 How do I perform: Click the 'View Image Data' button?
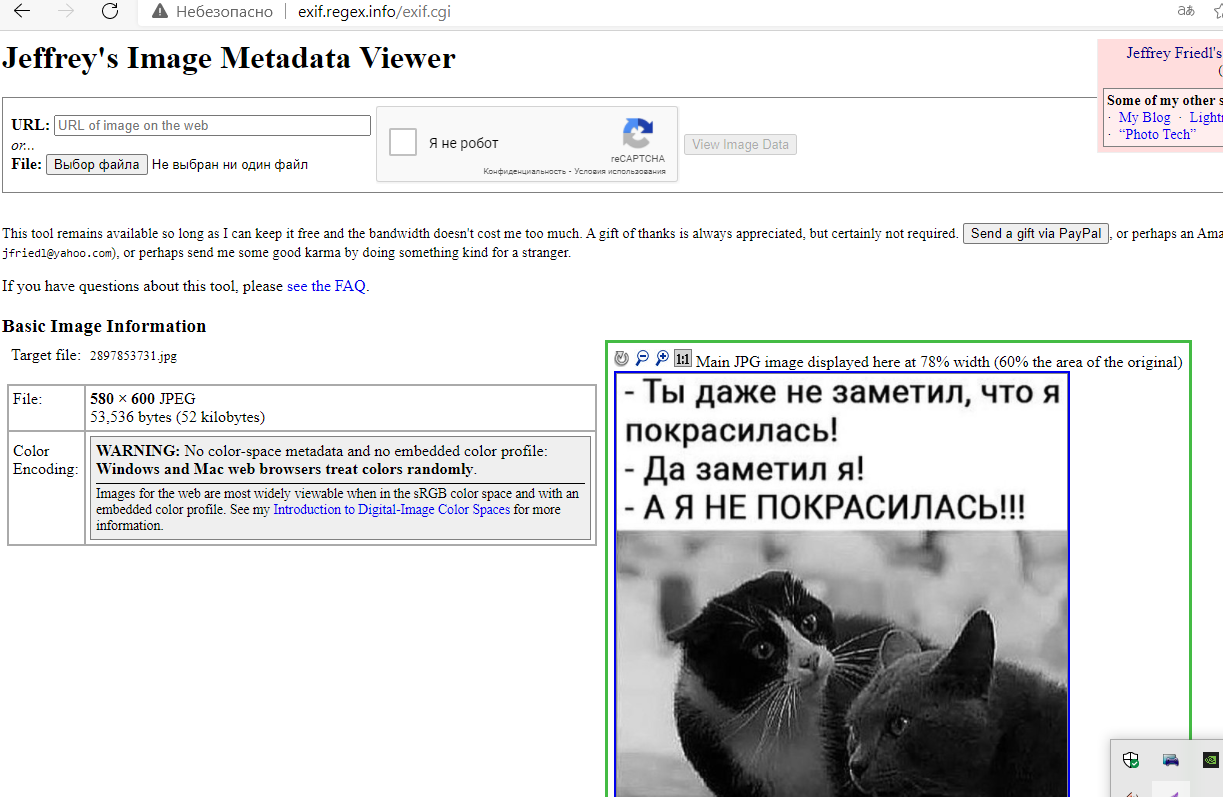740,144
